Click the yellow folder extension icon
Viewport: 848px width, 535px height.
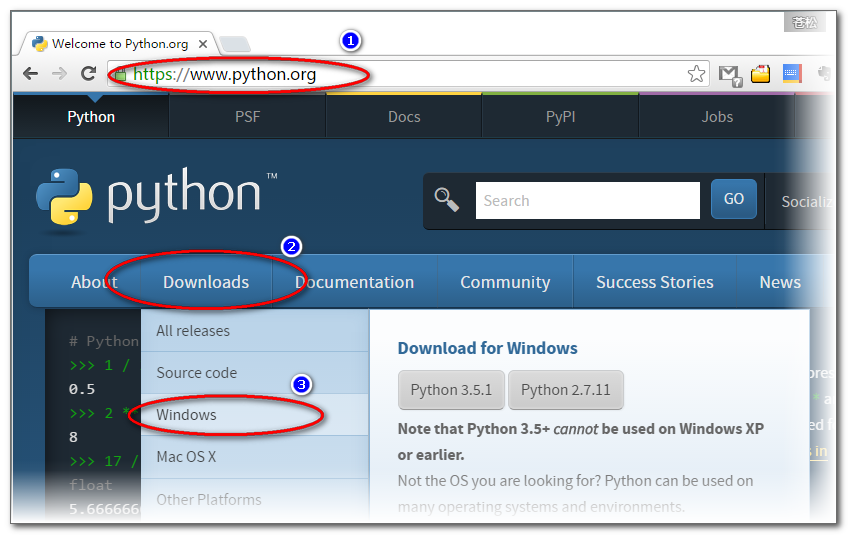[x=760, y=74]
